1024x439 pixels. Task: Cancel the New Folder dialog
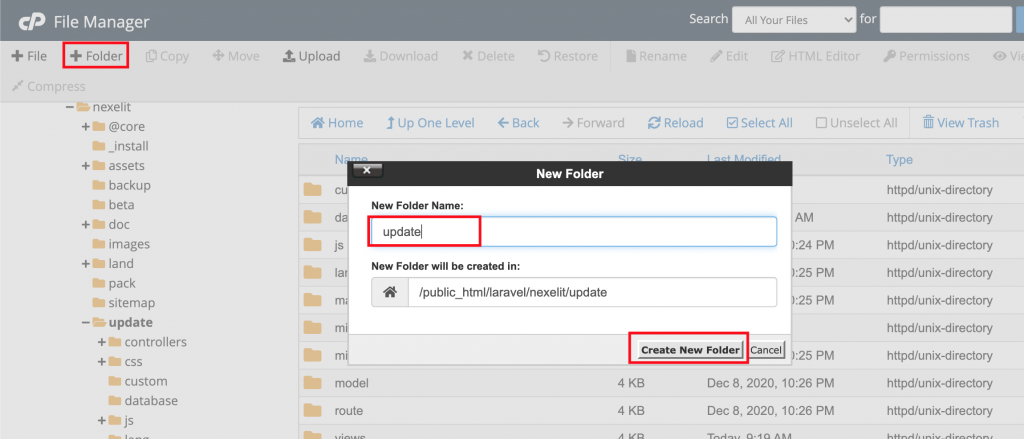point(765,350)
